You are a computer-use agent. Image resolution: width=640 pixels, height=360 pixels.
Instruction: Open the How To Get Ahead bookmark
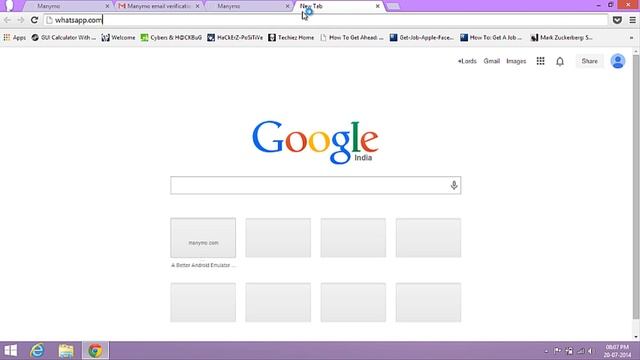pos(352,38)
